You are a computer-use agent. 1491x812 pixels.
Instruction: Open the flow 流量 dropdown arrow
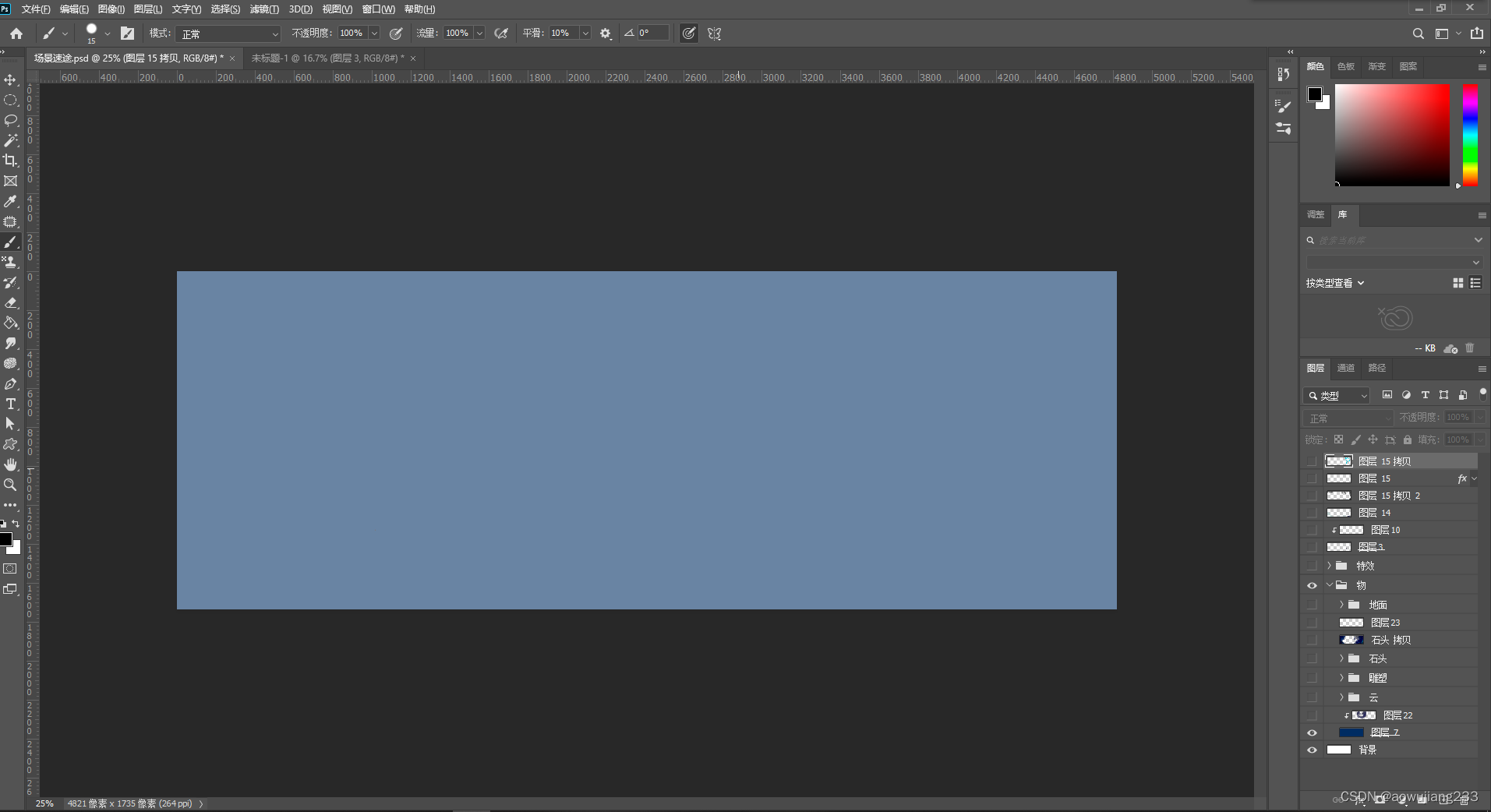tap(479, 34)
